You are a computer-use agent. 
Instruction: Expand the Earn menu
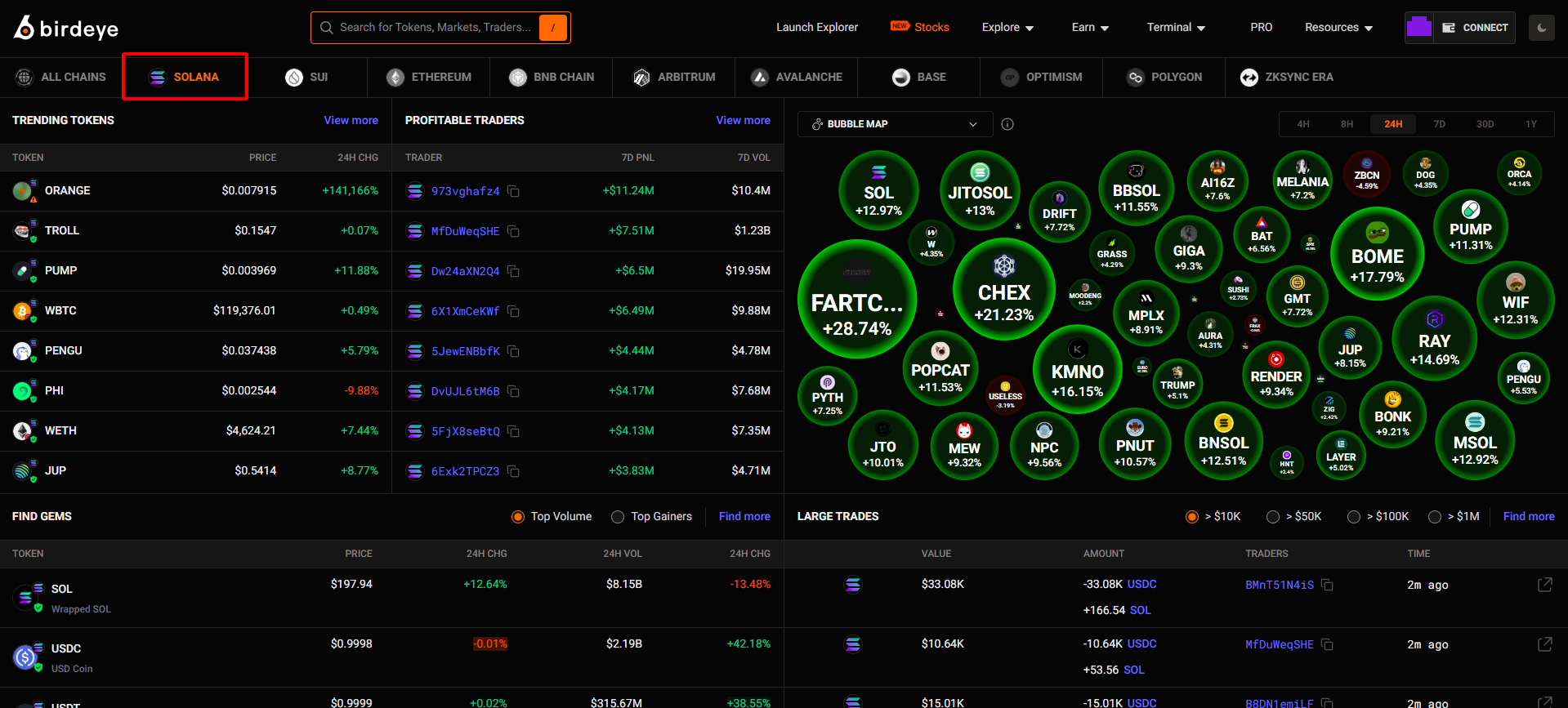1090,28
